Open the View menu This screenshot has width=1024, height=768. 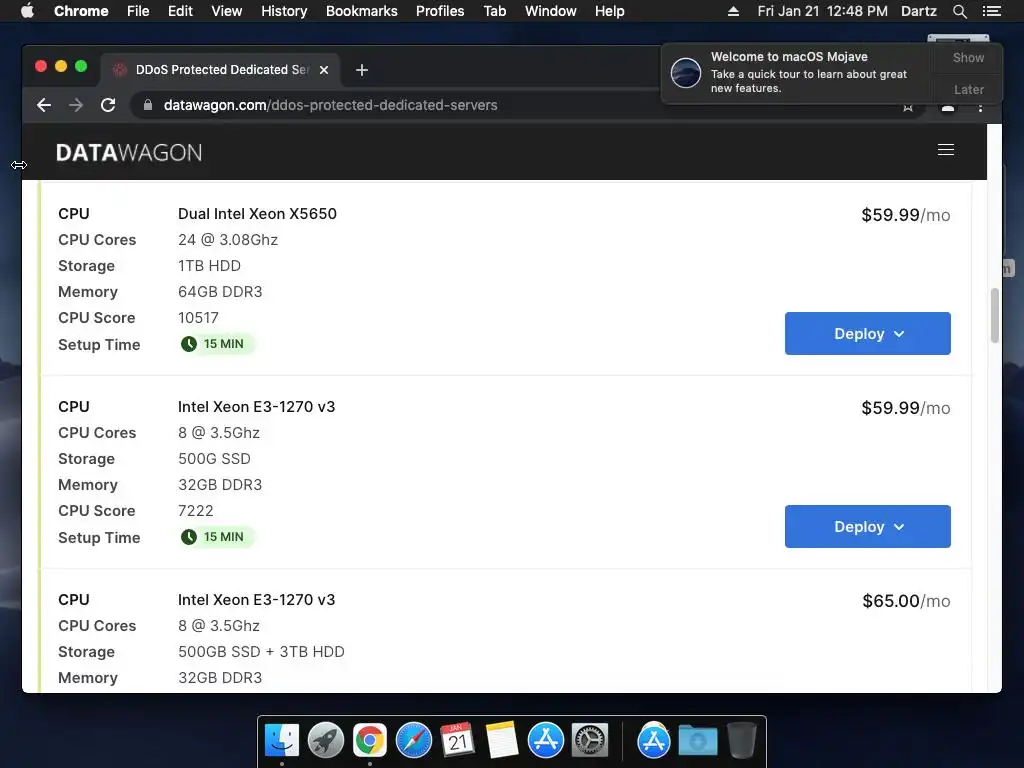click(x=227, y=11)
